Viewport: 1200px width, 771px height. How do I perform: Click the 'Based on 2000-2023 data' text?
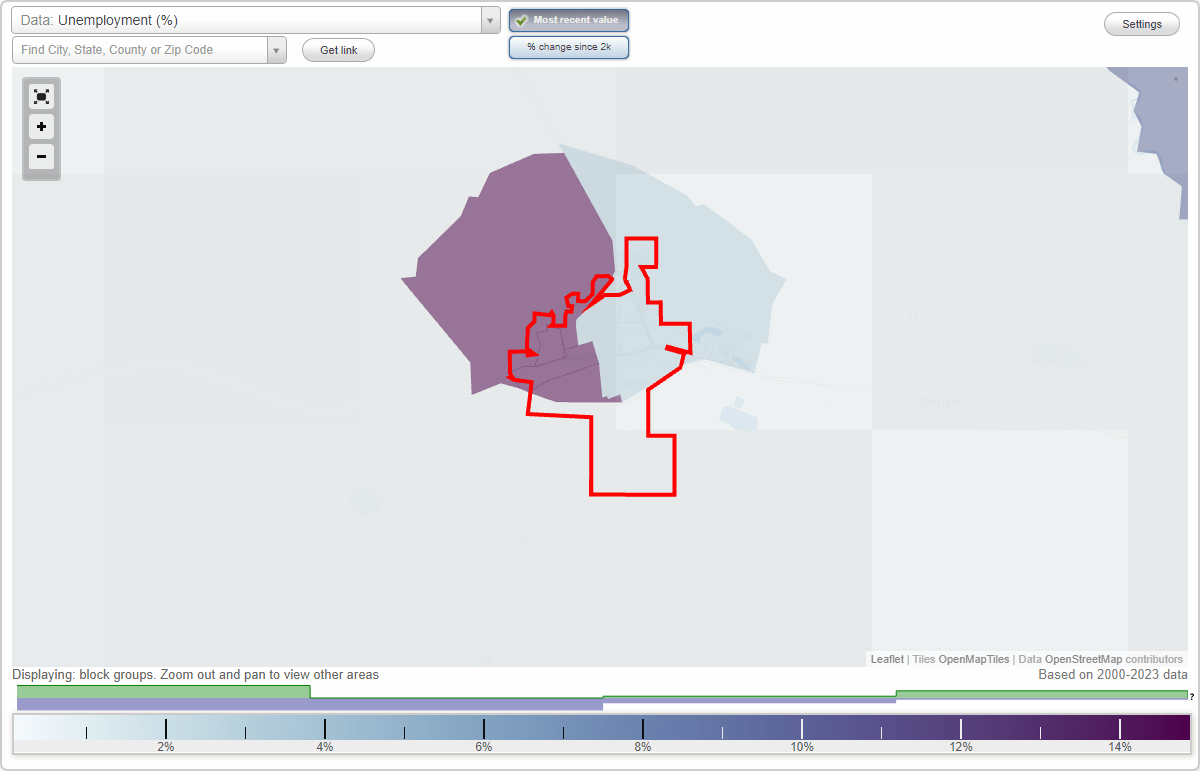tap(1113, 675)
